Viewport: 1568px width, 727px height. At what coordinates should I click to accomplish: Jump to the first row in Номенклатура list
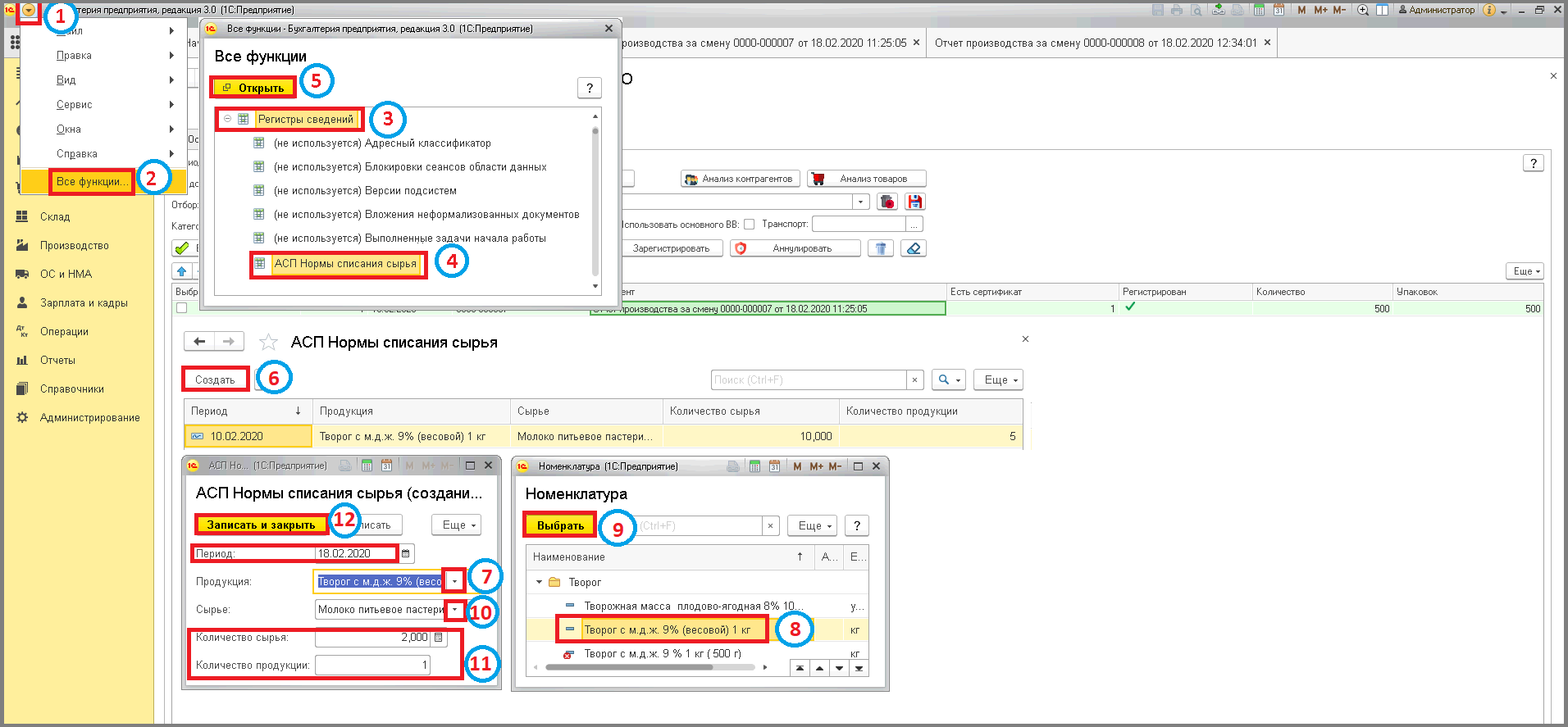800,668
